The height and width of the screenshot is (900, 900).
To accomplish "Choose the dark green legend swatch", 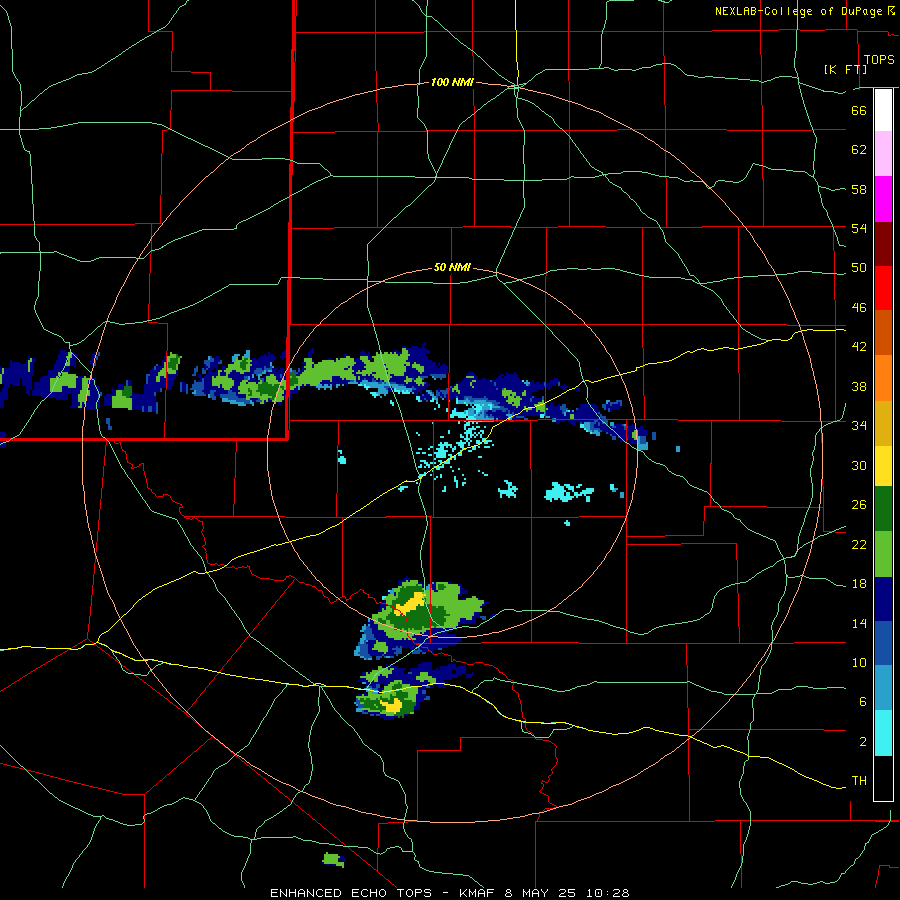I will pos(883,509).
